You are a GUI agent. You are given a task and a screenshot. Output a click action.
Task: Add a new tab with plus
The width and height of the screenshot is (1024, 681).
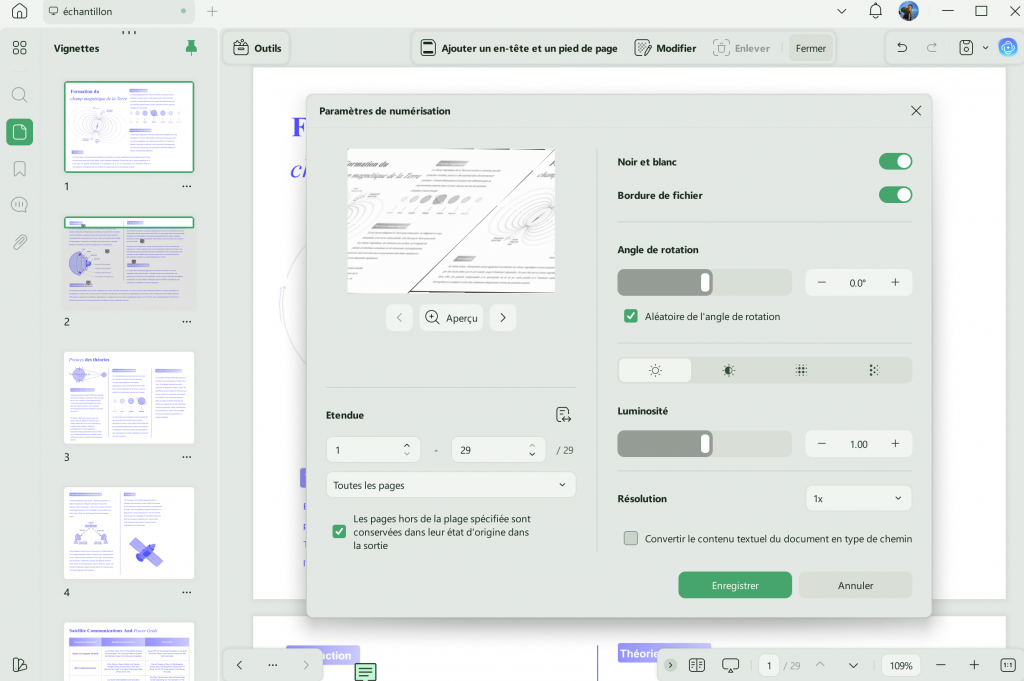212,11
